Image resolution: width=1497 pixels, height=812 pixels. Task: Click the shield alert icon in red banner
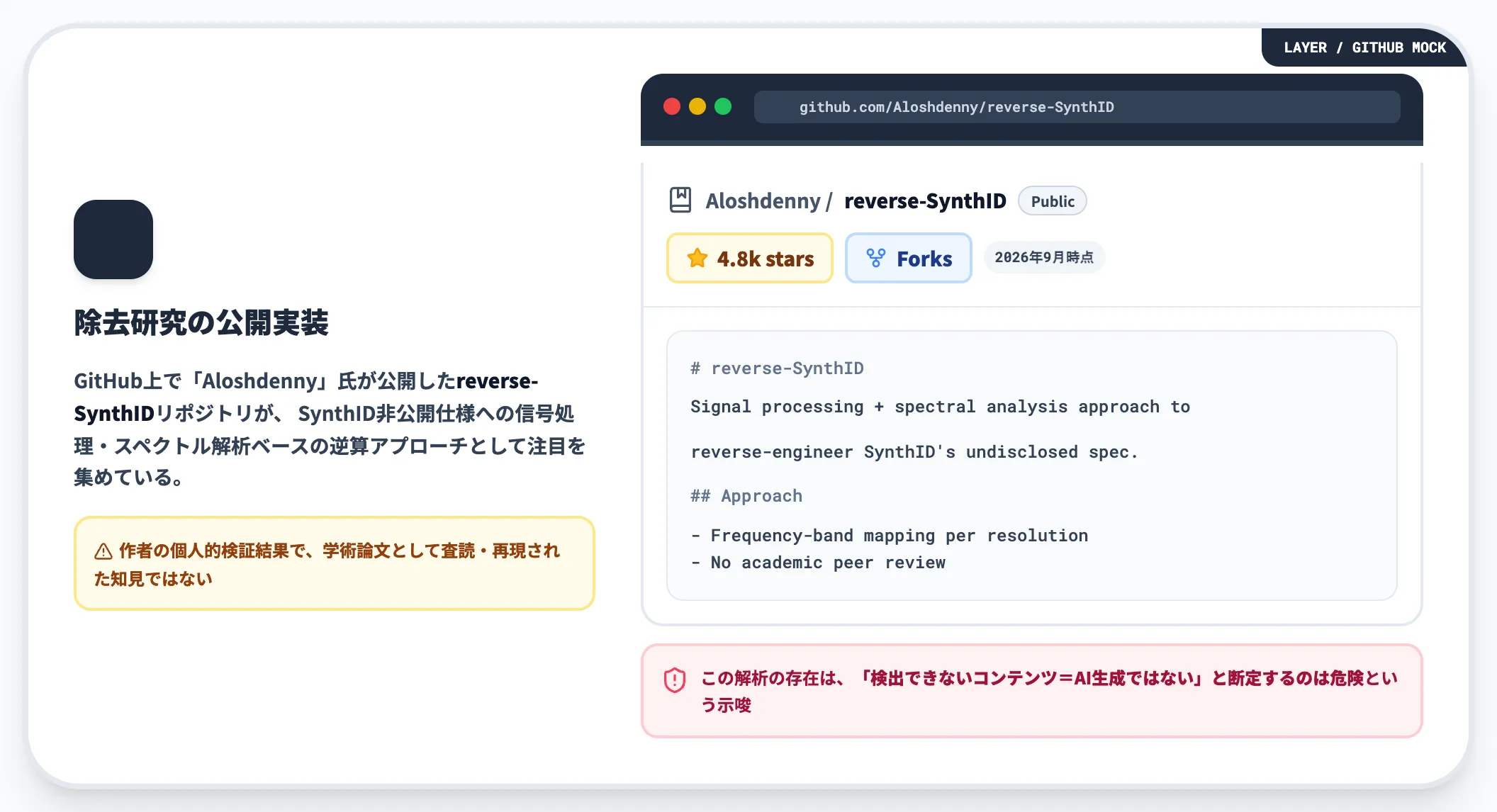(x=675, y=680)
